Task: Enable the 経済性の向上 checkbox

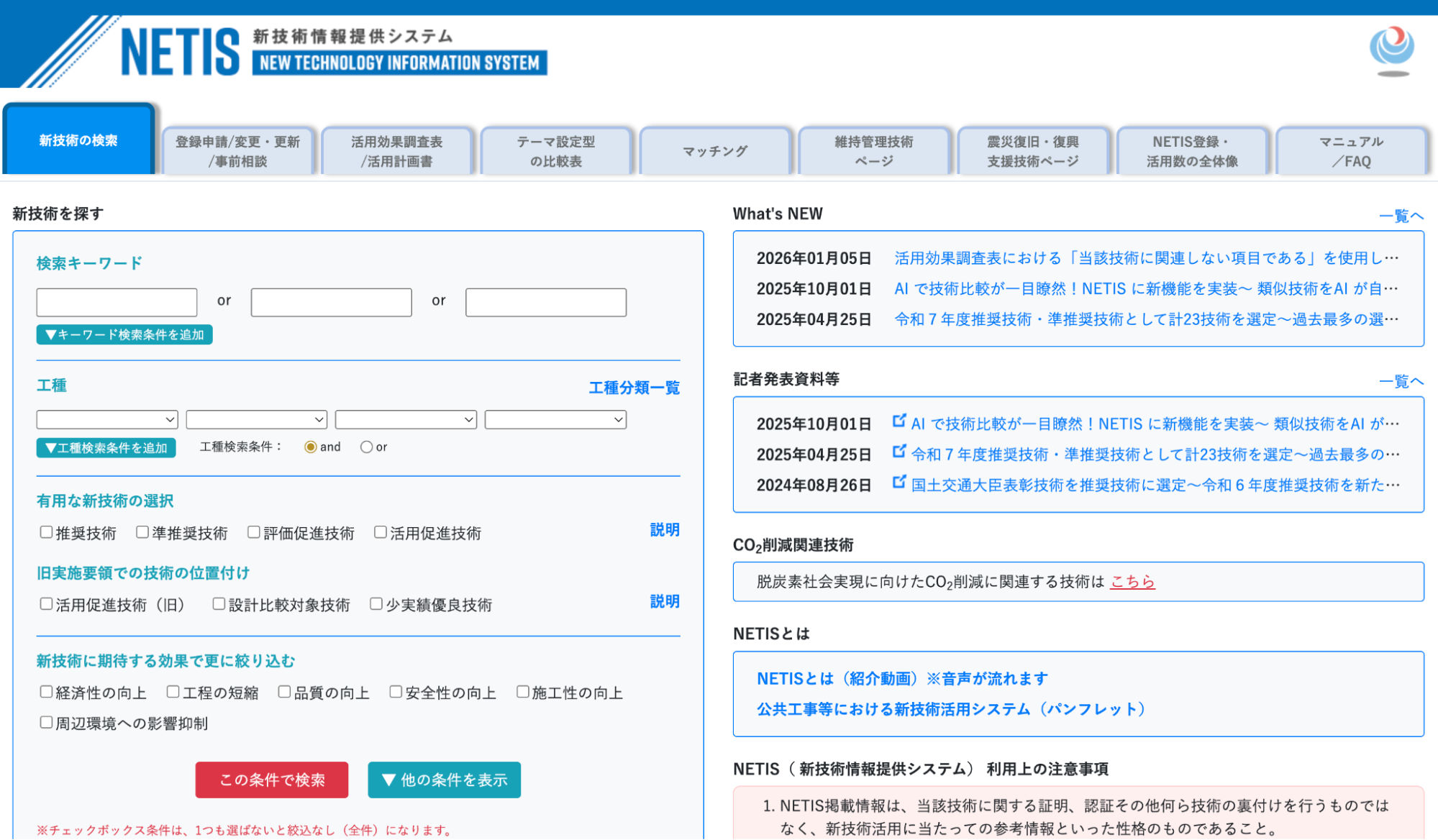Action: click(x=47, y=692)
